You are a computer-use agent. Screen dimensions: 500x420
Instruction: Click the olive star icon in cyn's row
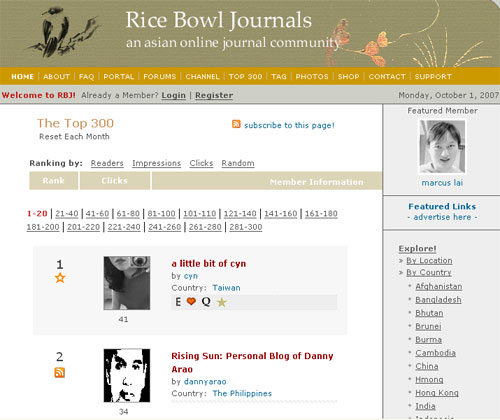(222, 302)
